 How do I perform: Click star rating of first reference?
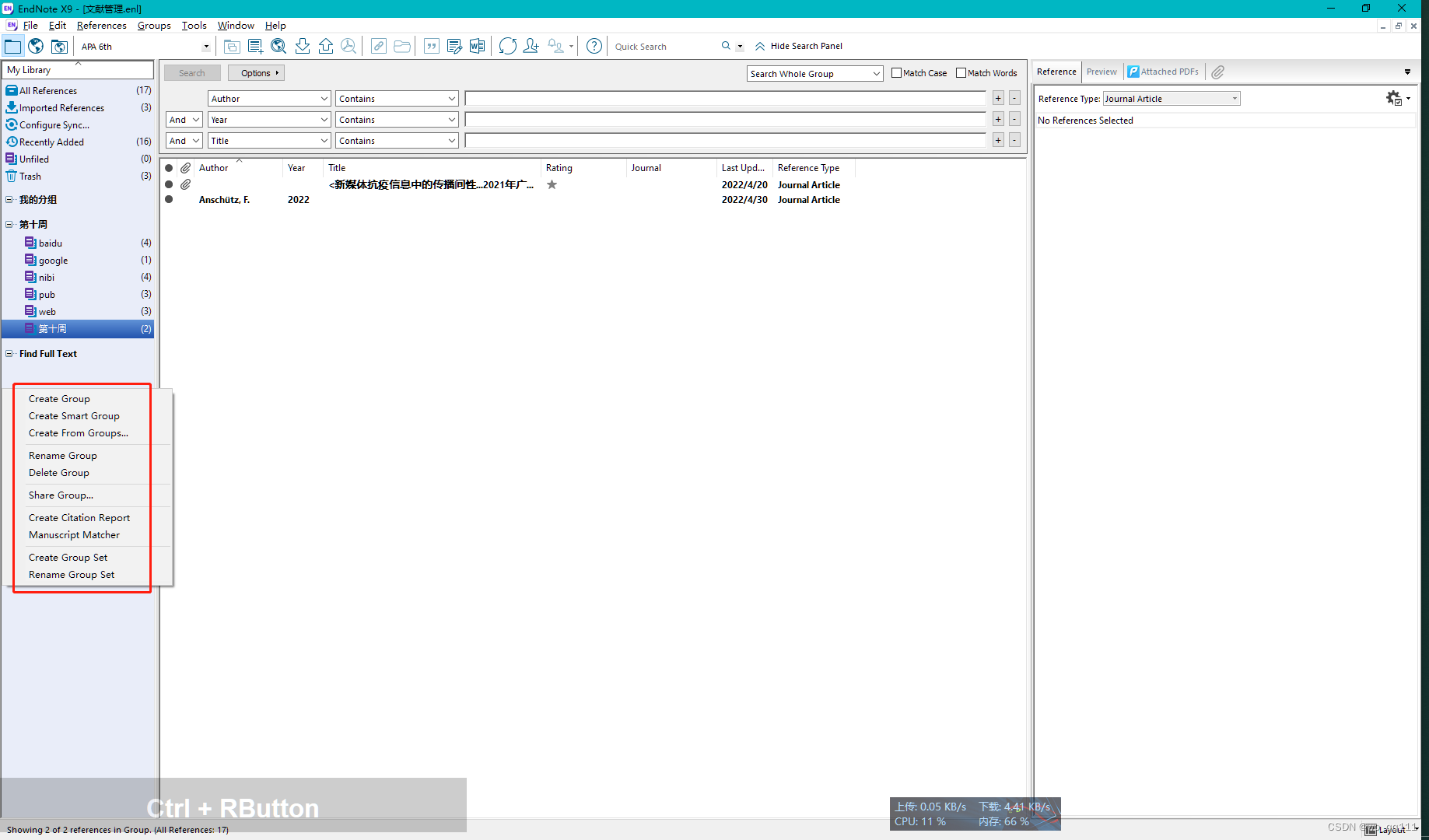(552, 184)
